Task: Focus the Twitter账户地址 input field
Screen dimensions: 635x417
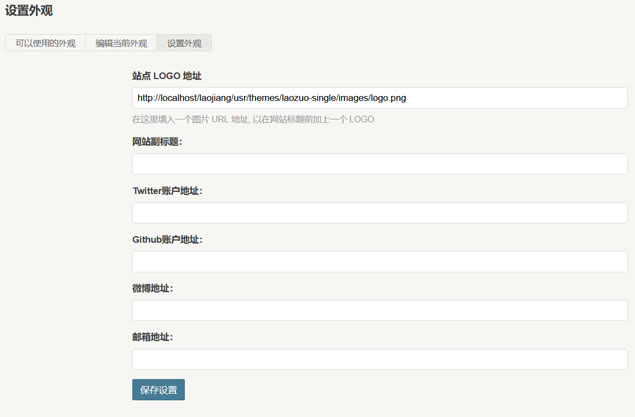Action: click(x=379, y=213)
